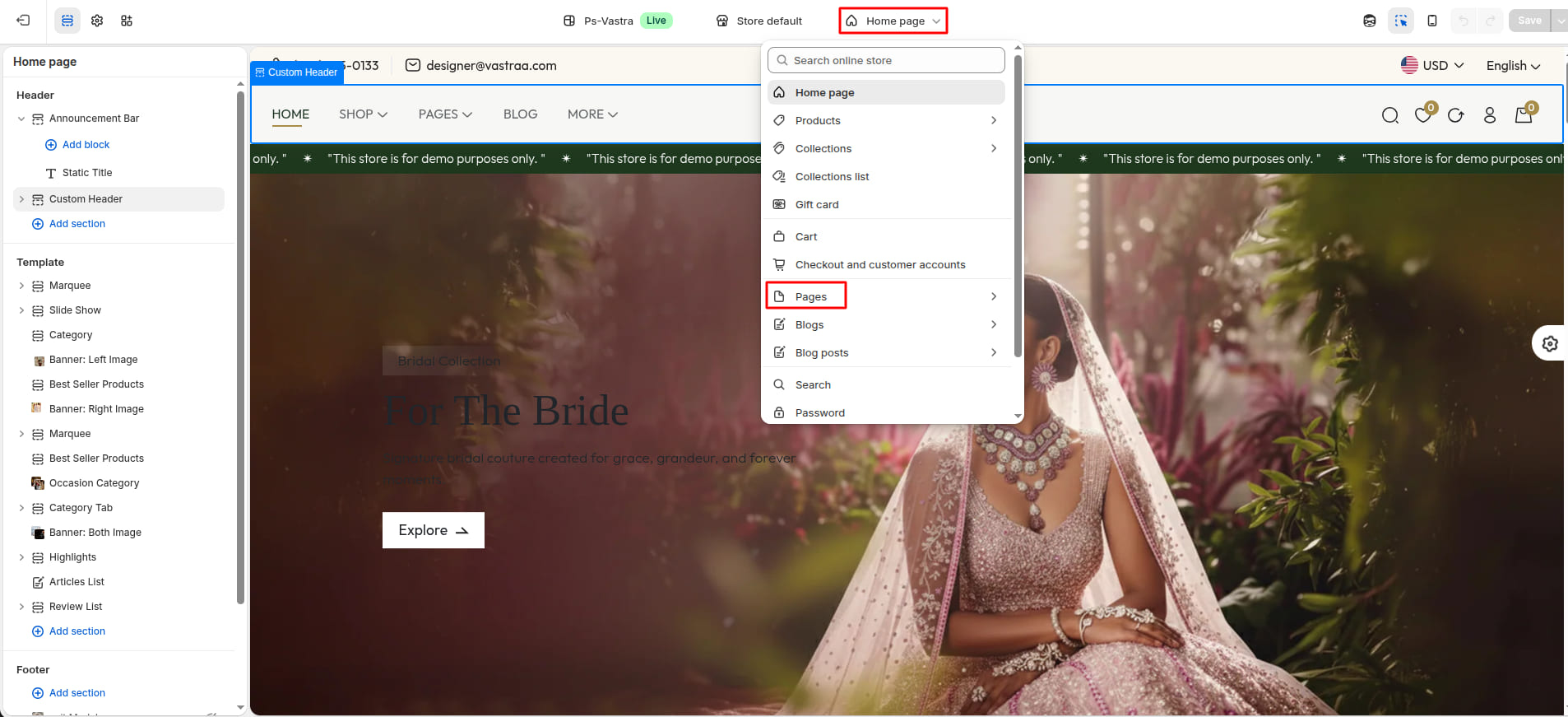Click Add section under Review List
Image resolution: width=1568 pixels, height=717 pixels.
[68, 631]
